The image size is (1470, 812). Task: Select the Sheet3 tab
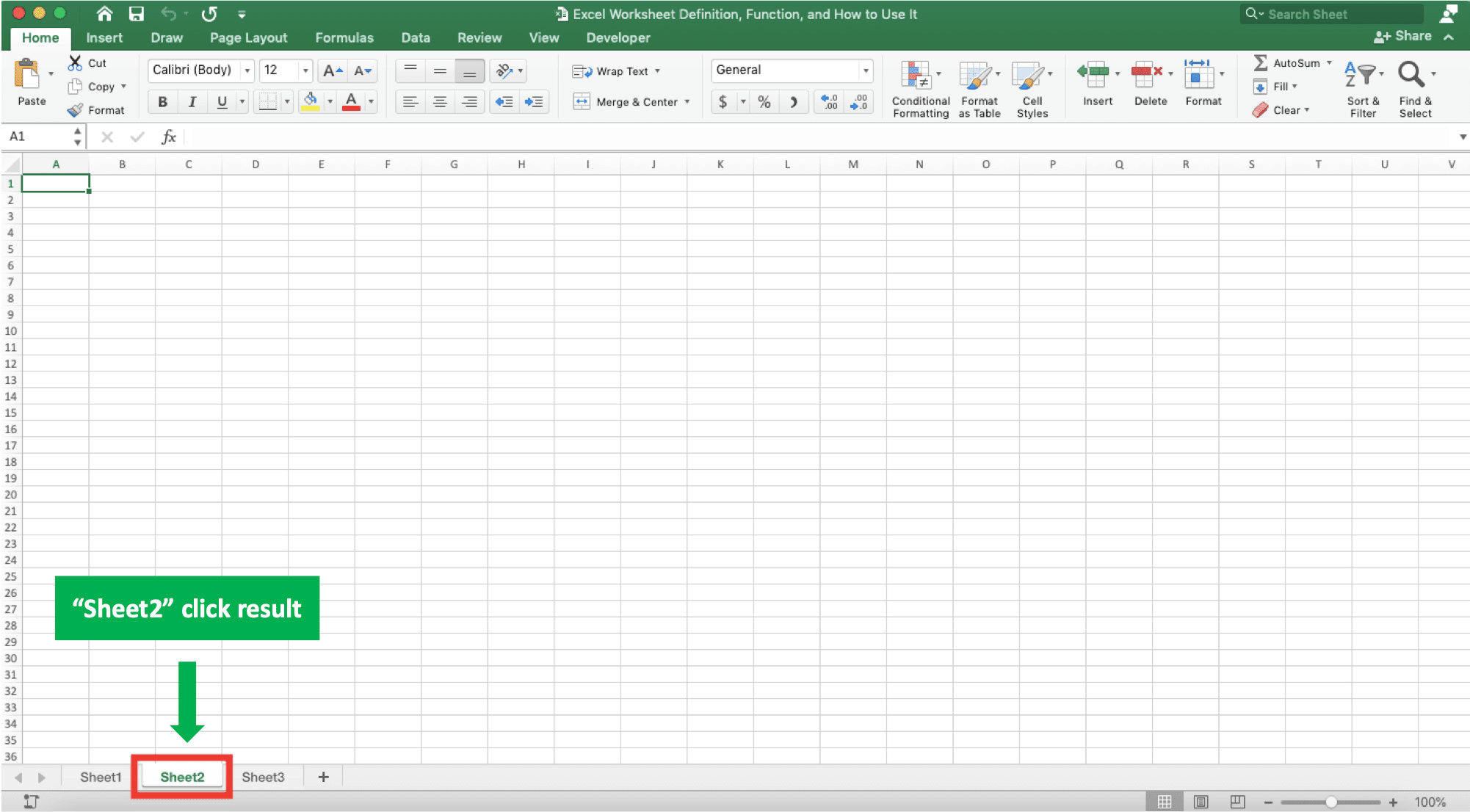pos(263,777)
